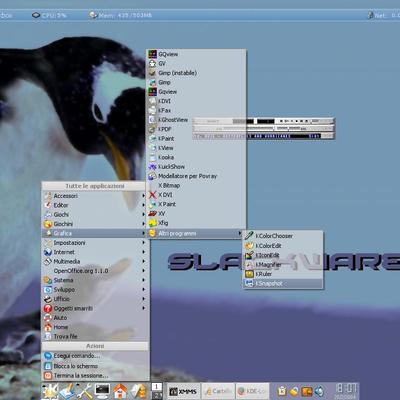Choose Trova file in the K menu
Image resolution: width=400 pixels, height=400 pixels.
coord(95,336)
